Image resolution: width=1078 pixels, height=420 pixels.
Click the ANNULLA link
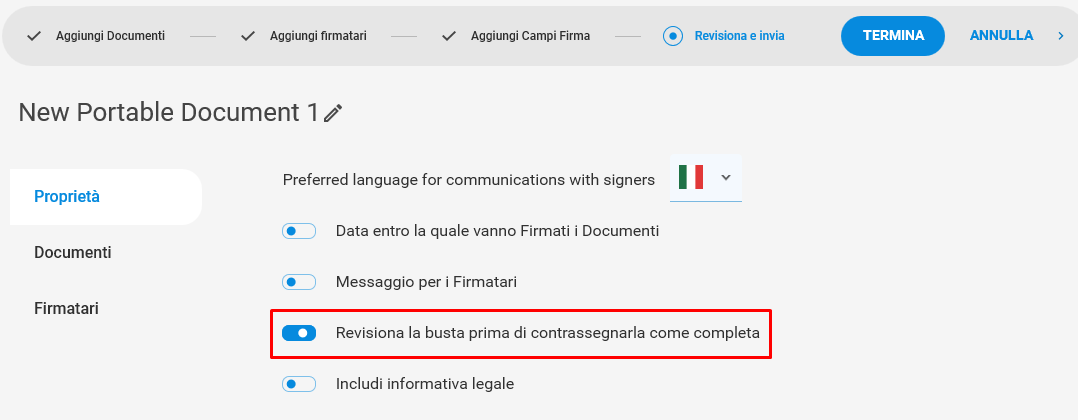(x=1001, y=36)
